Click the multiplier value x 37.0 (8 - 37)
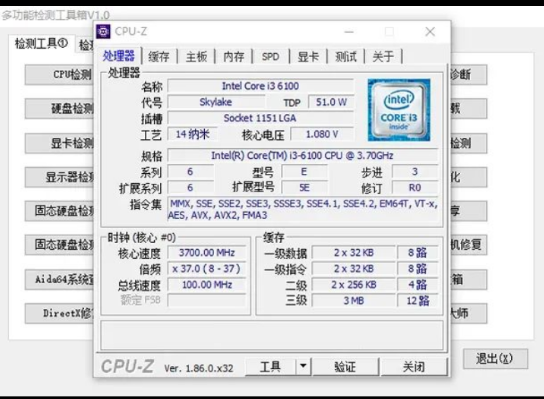The width and height of the screenshot is (544, 399). tap(207, 269)
